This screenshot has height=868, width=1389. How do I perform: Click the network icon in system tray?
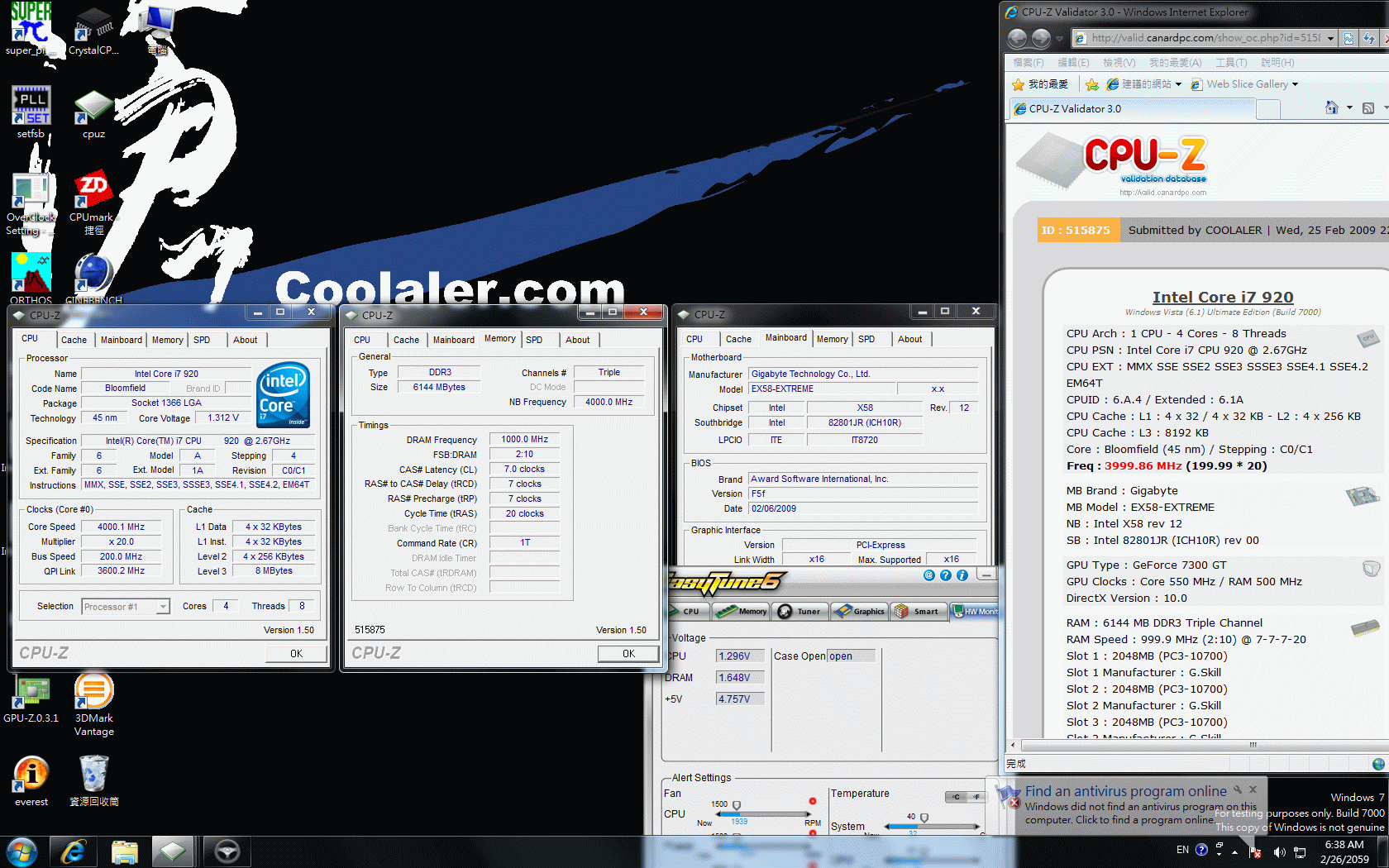point(1300,851)
